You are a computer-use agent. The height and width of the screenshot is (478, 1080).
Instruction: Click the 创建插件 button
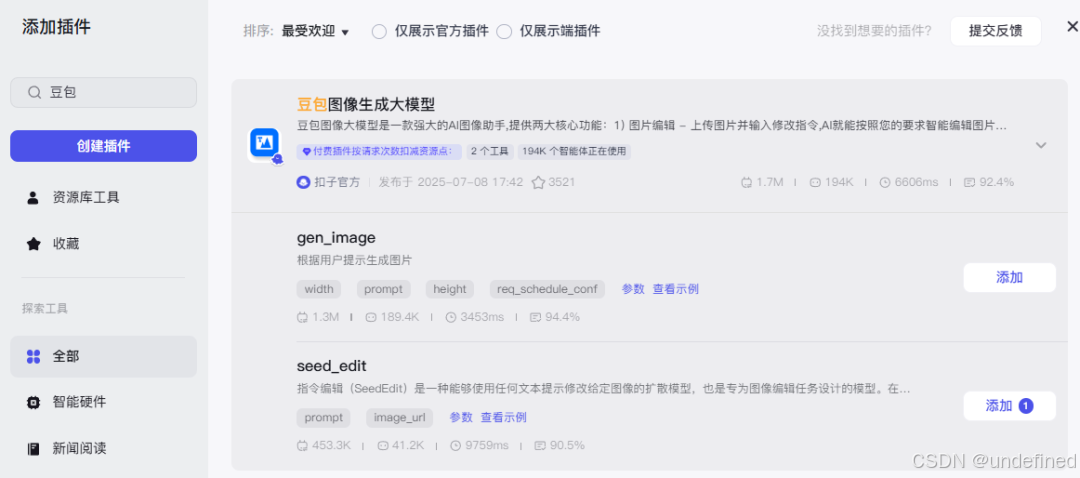click(x=103, y=146)
